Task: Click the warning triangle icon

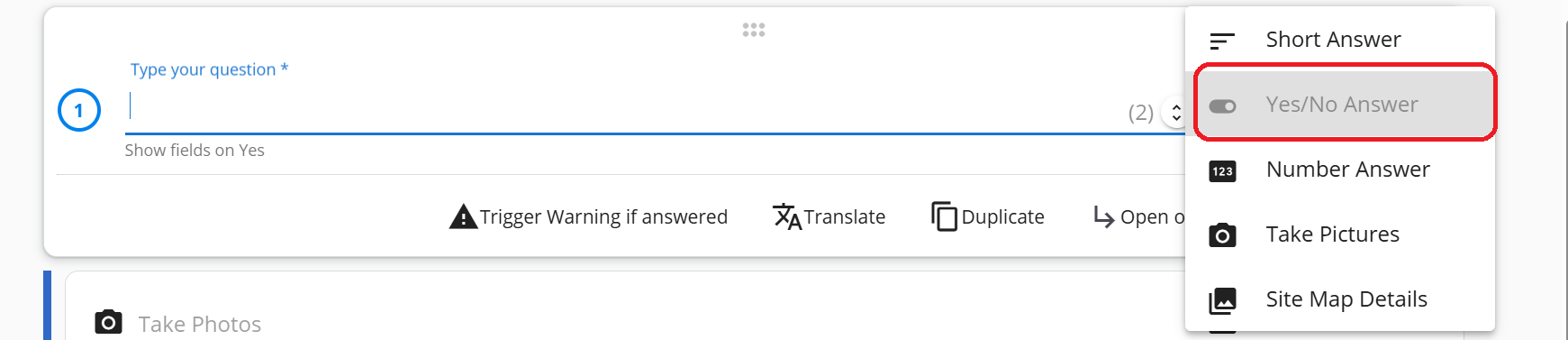Action: [x=463, y=216]
